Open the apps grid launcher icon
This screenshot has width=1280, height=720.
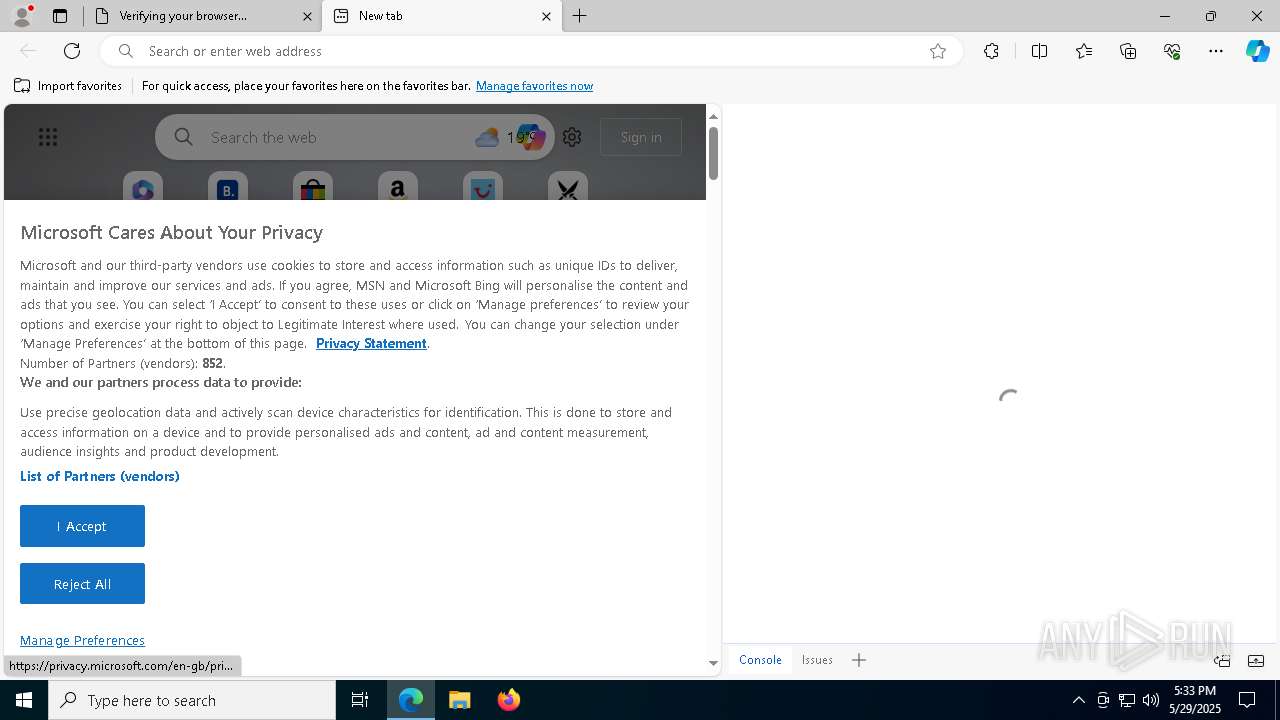[48, 137]
